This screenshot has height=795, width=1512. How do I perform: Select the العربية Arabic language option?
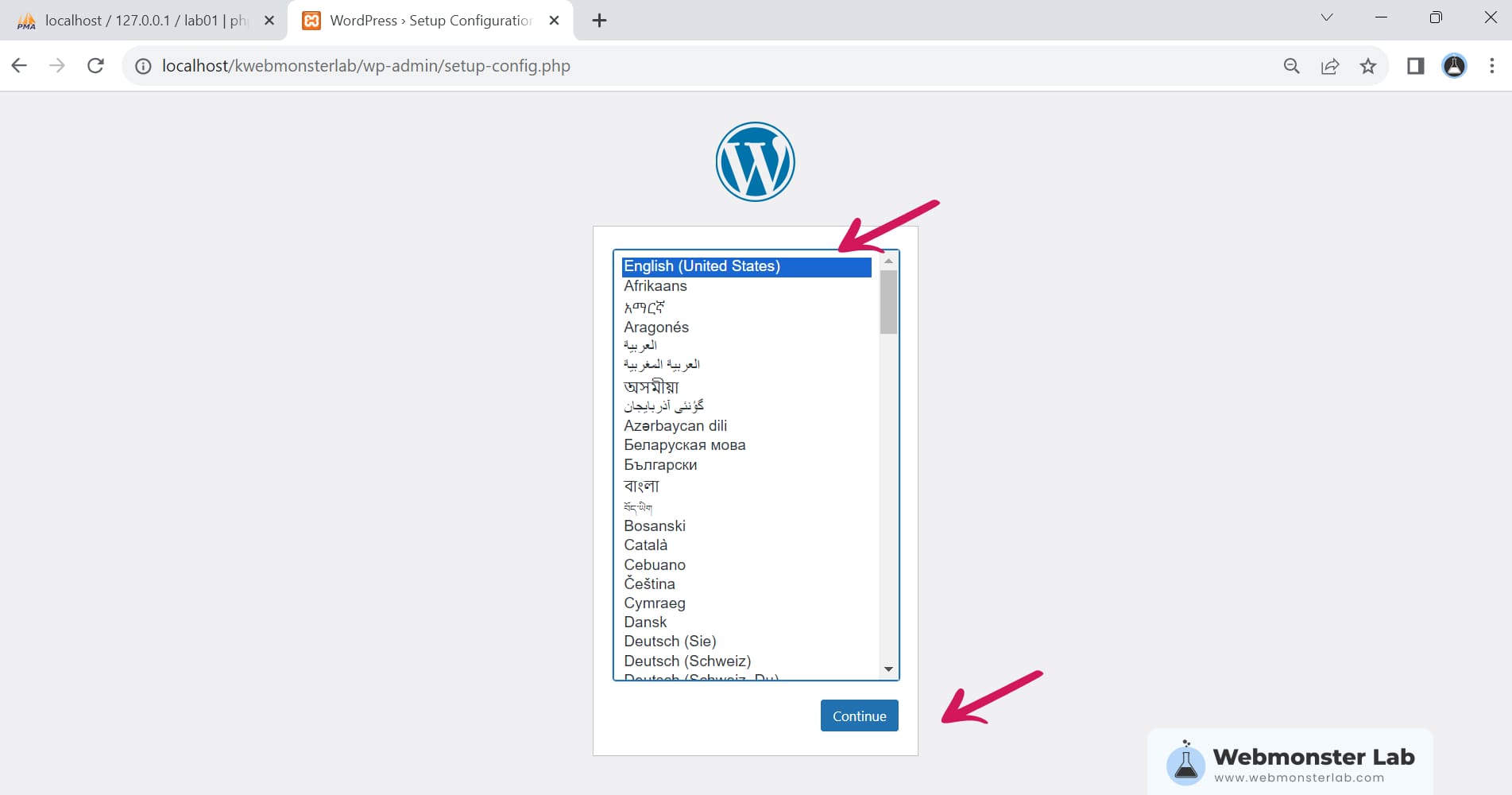pyautogui.click(x=746, y=346)
